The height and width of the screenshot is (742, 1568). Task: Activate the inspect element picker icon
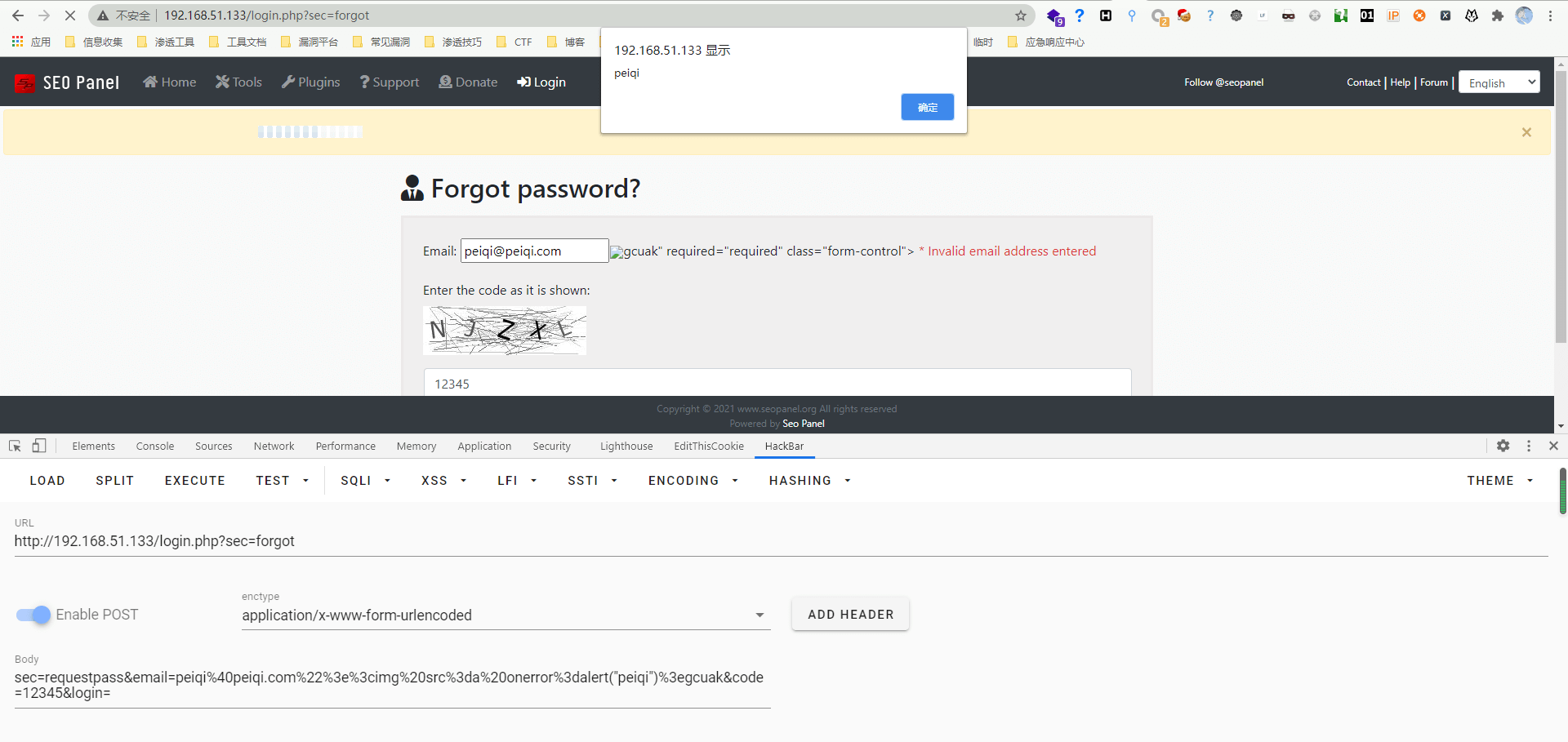(x=15, y=446)
